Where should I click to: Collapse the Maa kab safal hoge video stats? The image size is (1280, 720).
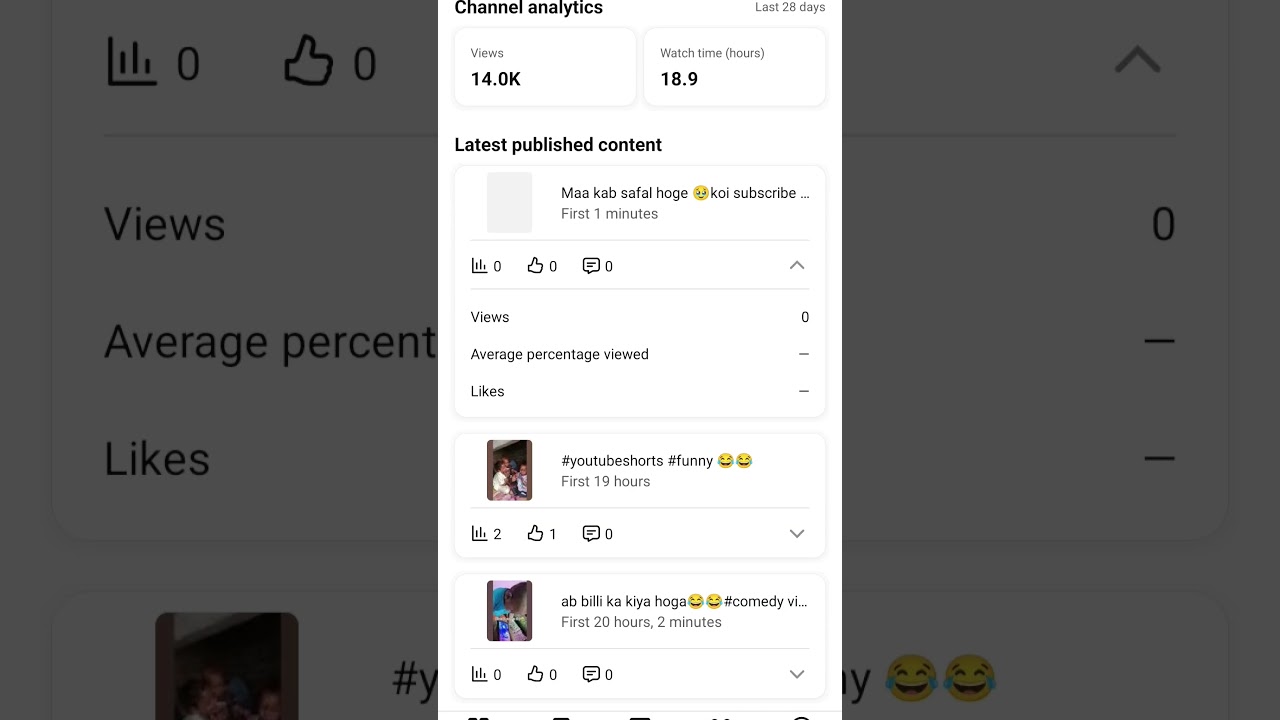tap(797, 266)
